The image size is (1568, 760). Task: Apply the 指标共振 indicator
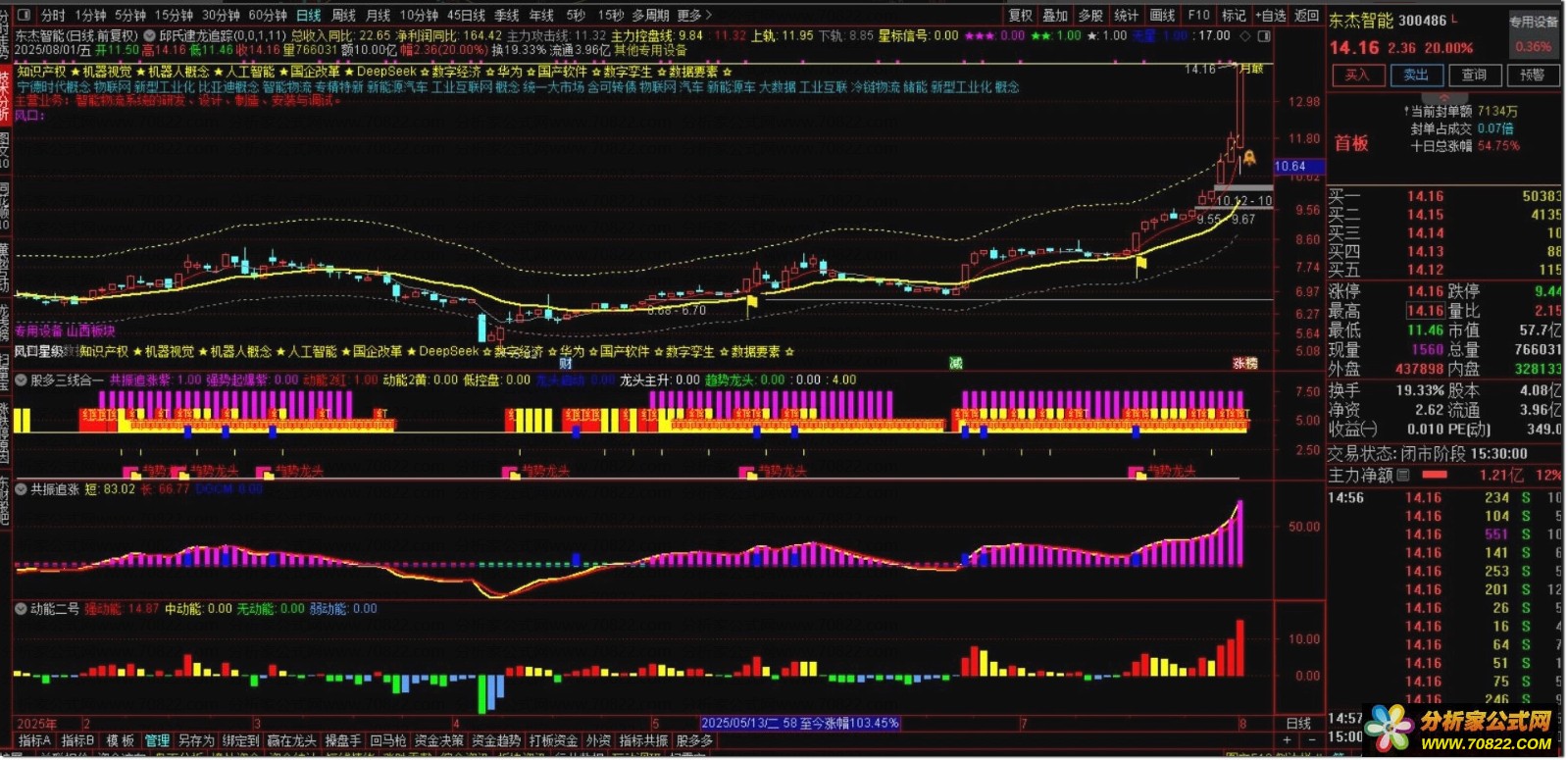tap(643, 740)
